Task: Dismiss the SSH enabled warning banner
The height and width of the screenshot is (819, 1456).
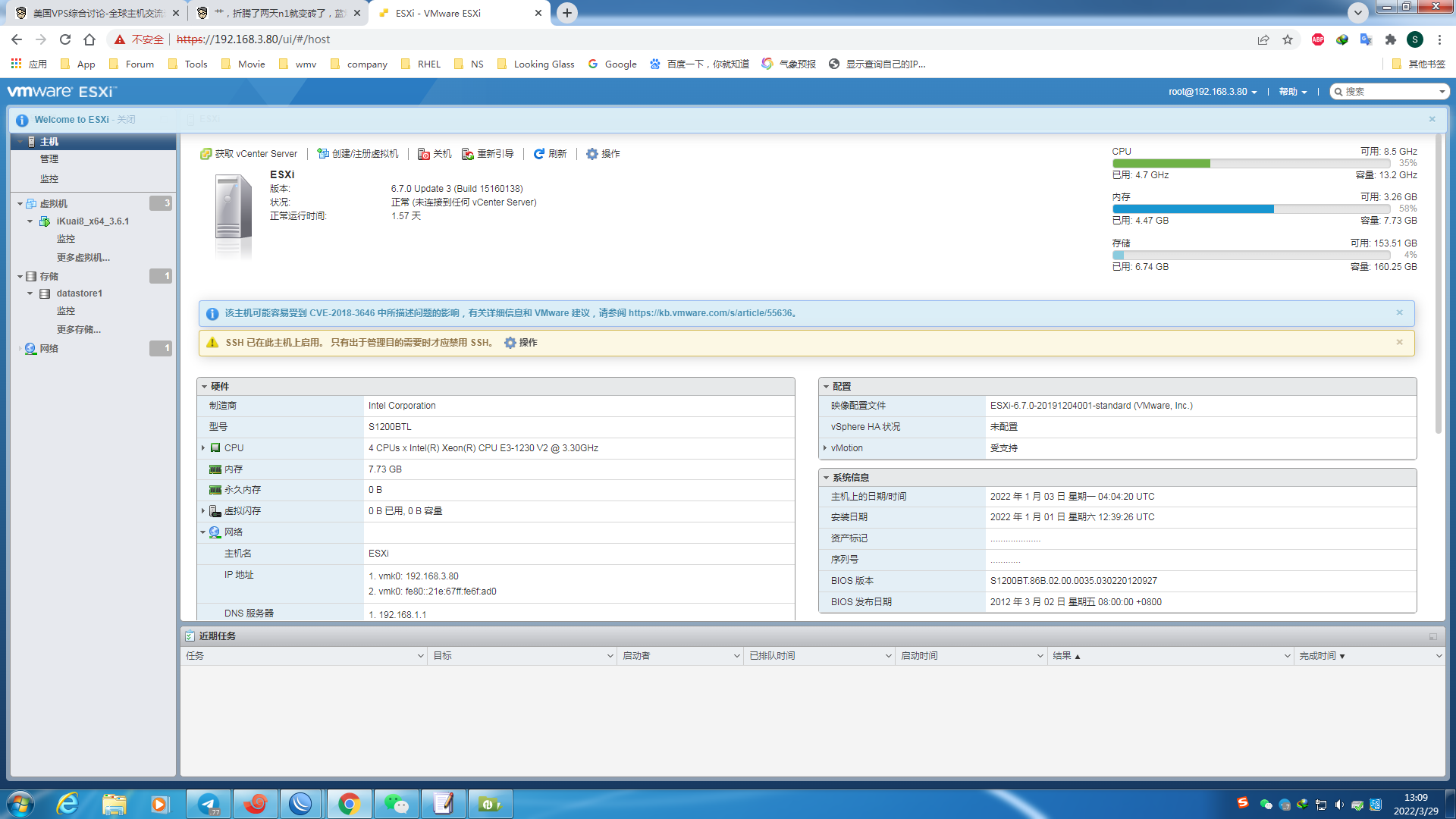Action: [x=1400, y=342]
